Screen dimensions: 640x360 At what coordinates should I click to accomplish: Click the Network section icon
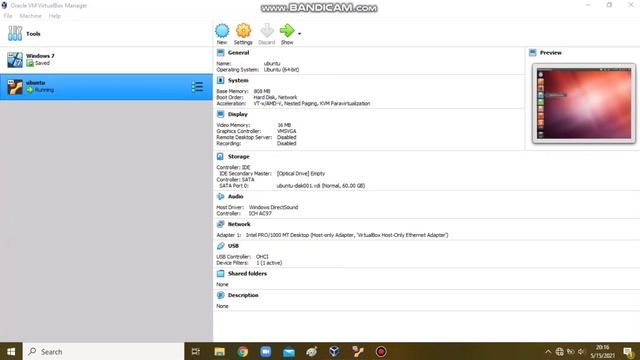tap(220, 224)
